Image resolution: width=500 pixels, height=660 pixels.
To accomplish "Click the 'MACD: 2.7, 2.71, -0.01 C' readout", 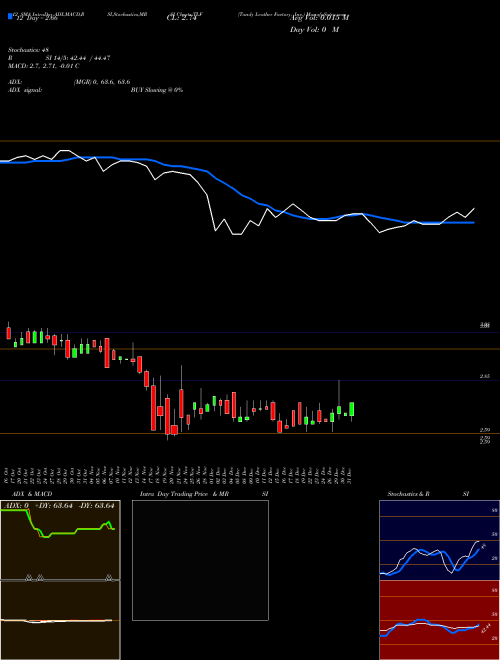I will [x=44, y=66].
